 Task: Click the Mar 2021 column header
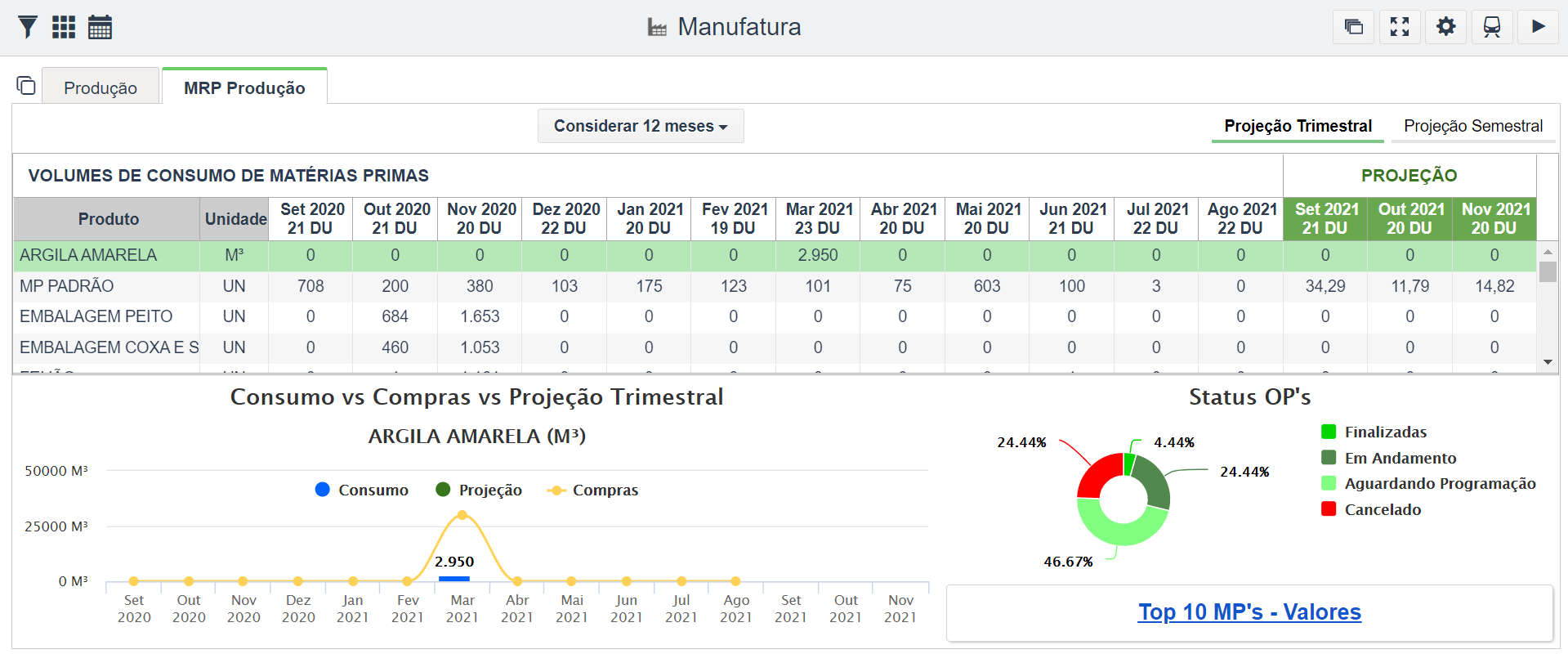[x=818, y=219]
